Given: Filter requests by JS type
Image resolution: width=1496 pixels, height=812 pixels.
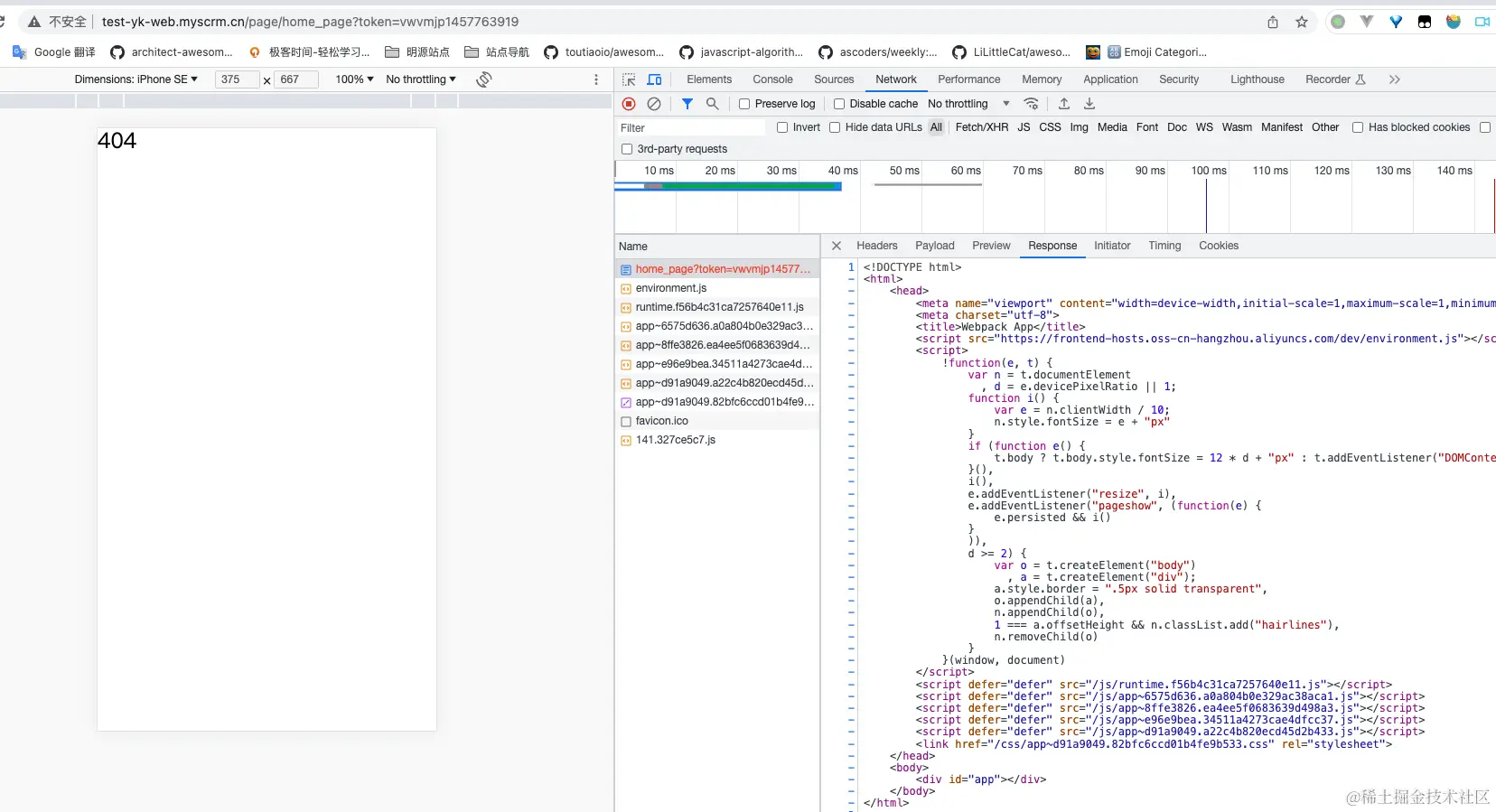Looking at the screenshot, I should point(1024,127).
